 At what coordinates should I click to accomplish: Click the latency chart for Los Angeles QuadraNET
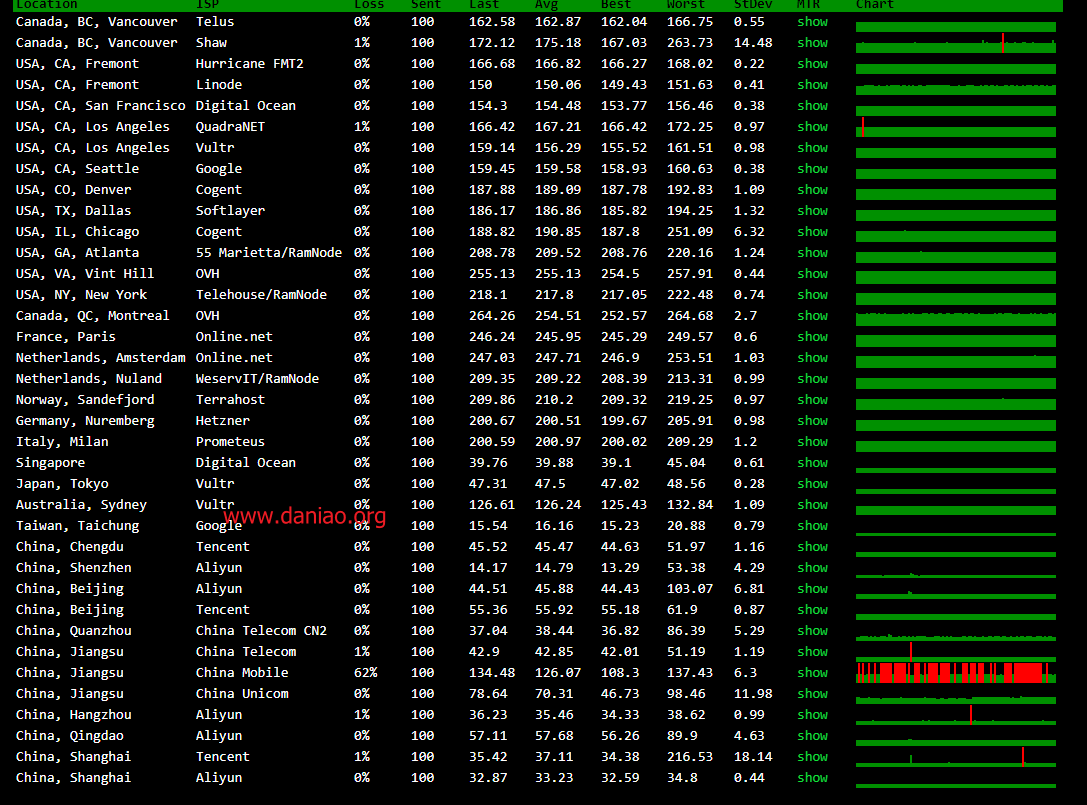955,127
